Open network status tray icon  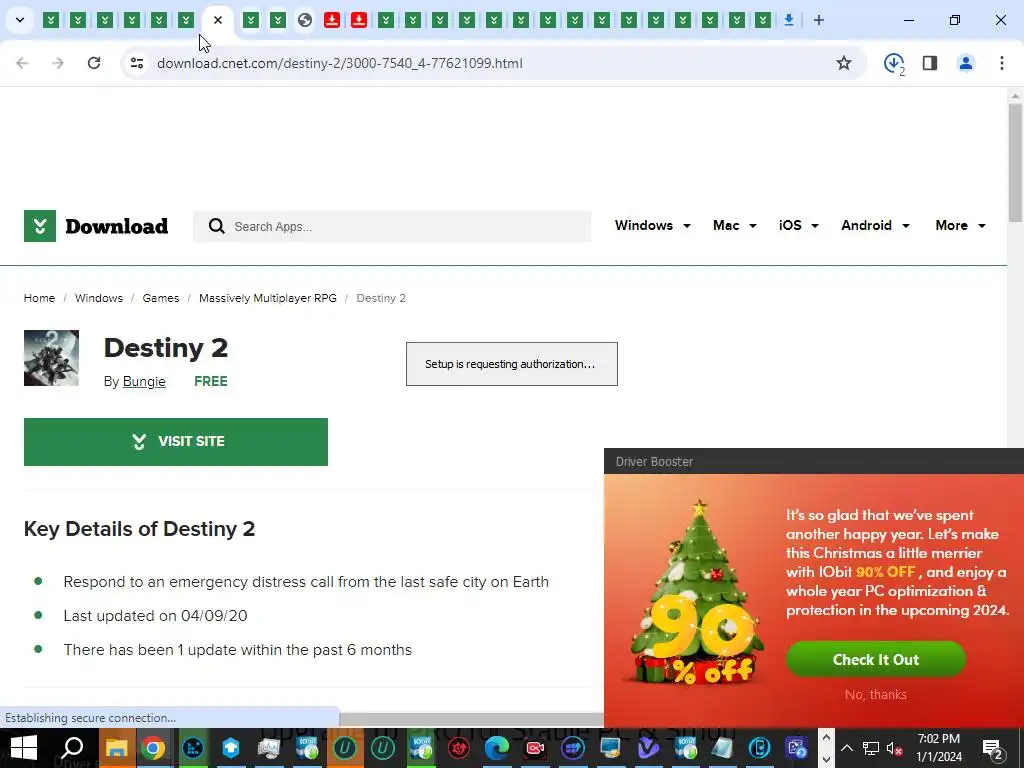click(x=871, y=748)
